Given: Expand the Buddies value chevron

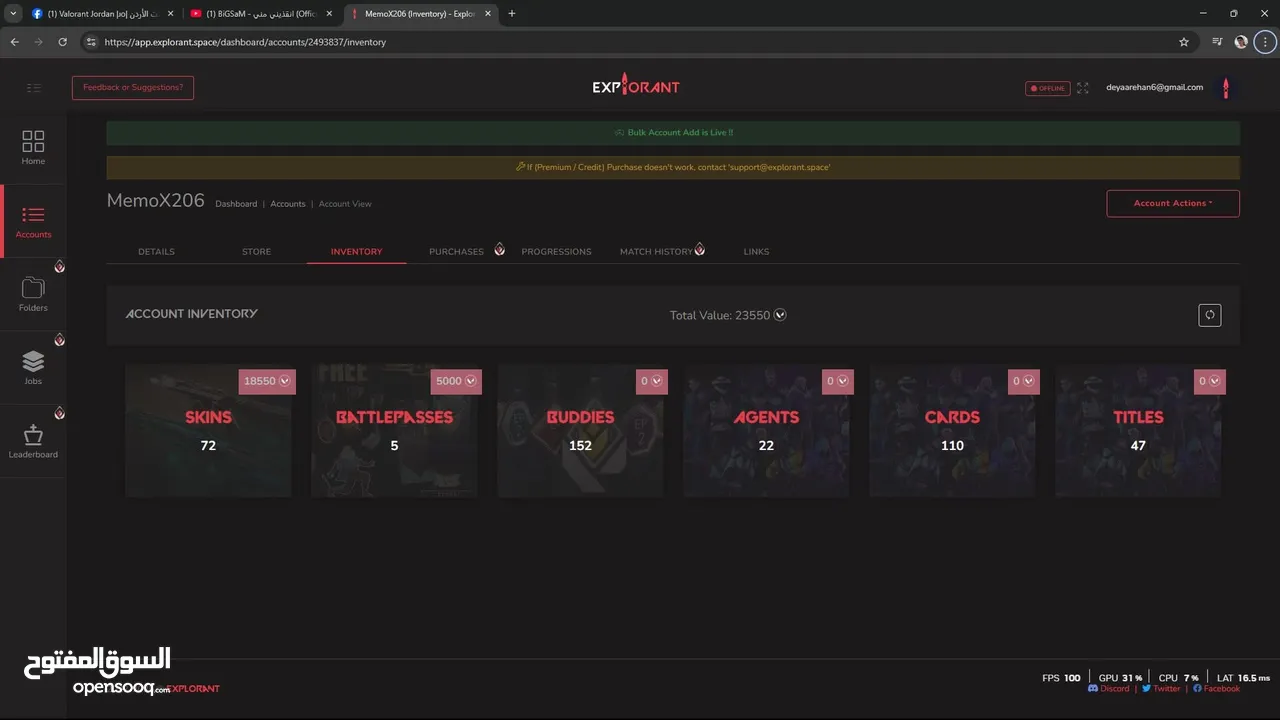Looking at the screenshot, I should point(657,381).
